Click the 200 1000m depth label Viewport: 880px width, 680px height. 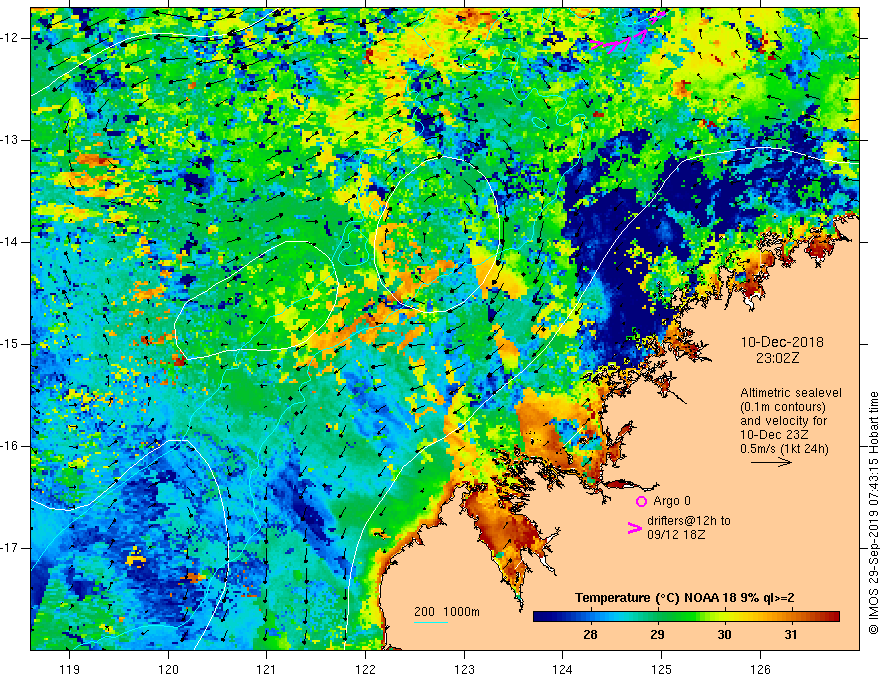click(447, 612)
